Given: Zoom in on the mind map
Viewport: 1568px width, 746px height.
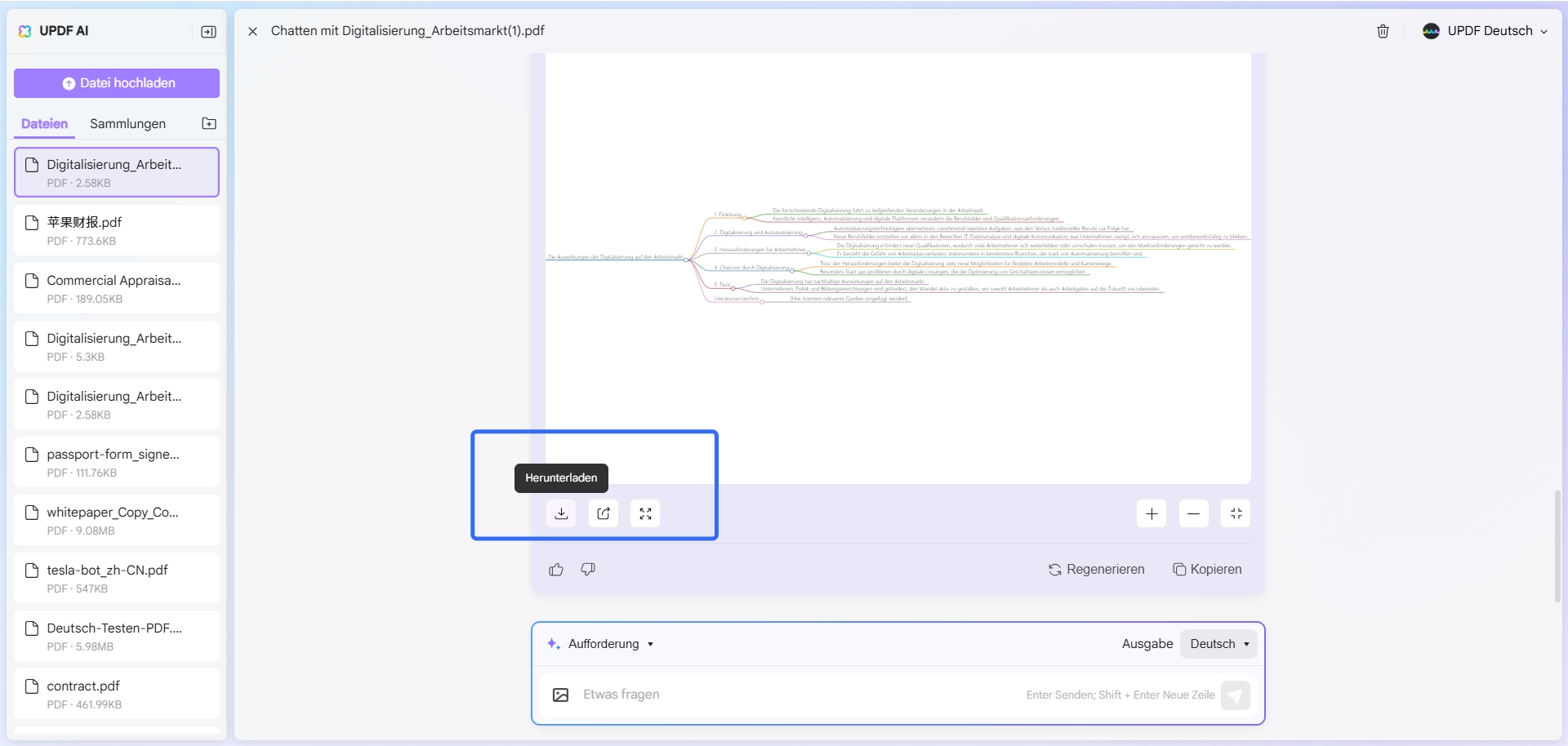Looking at the screenshot, I should (1151, 513).
